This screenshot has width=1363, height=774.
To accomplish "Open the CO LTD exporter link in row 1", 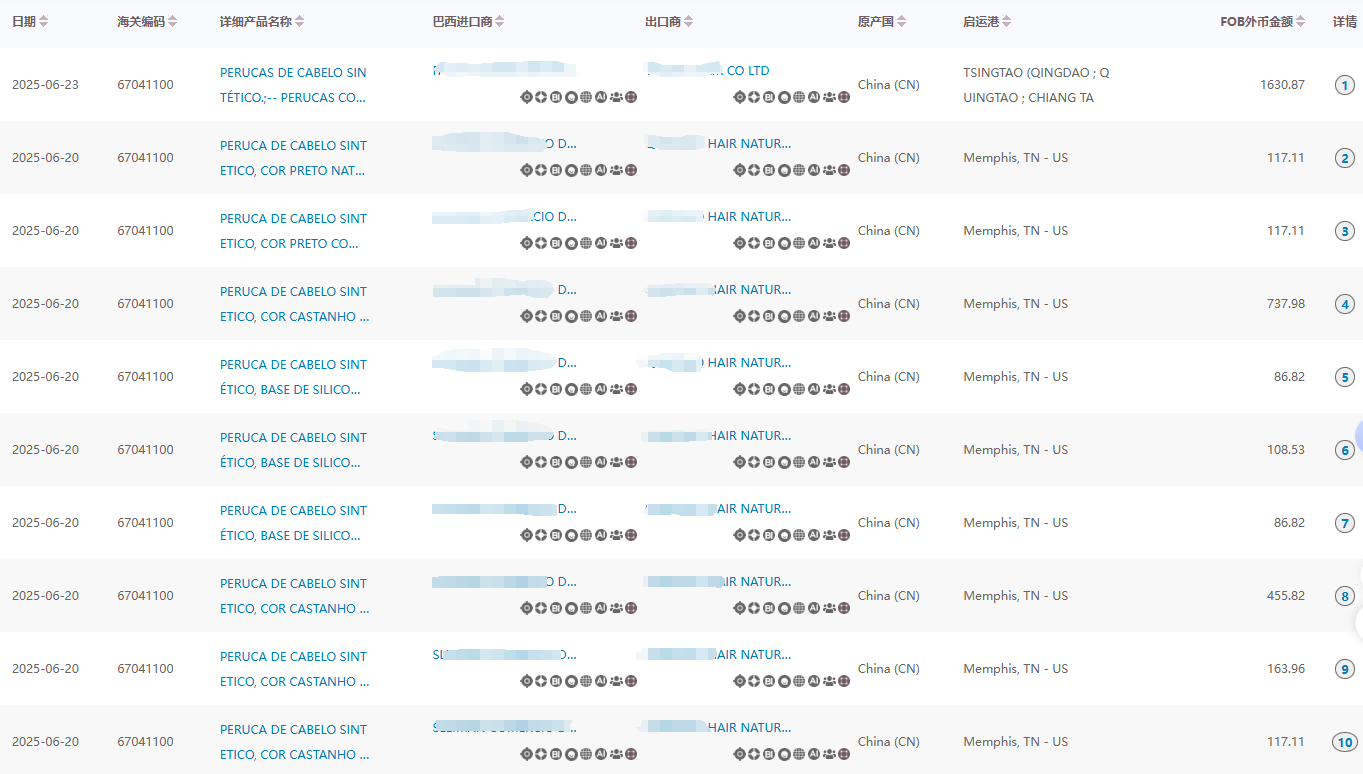I will click(747, 71).
